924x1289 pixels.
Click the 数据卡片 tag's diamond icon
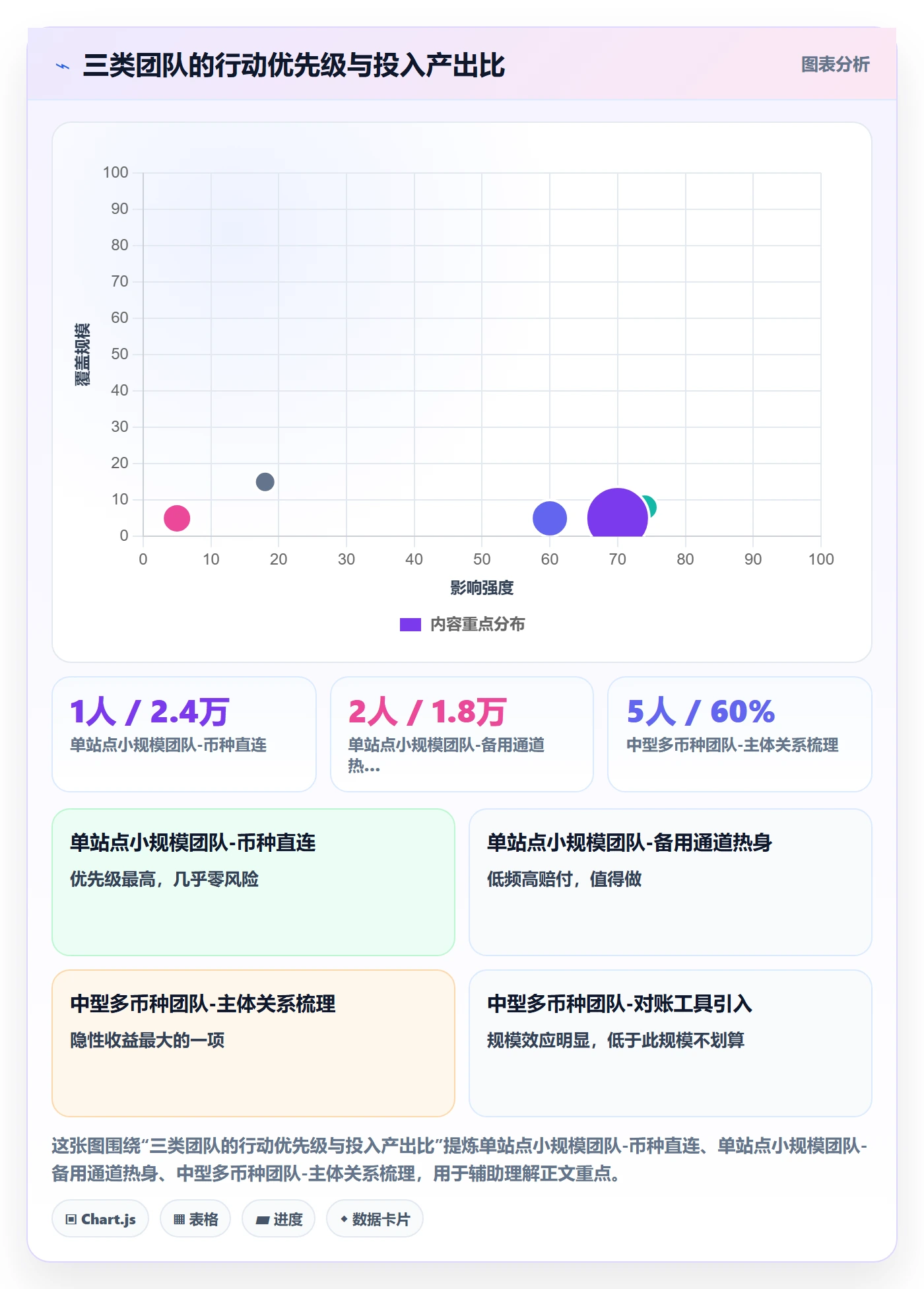click(x=343, y=1219)
